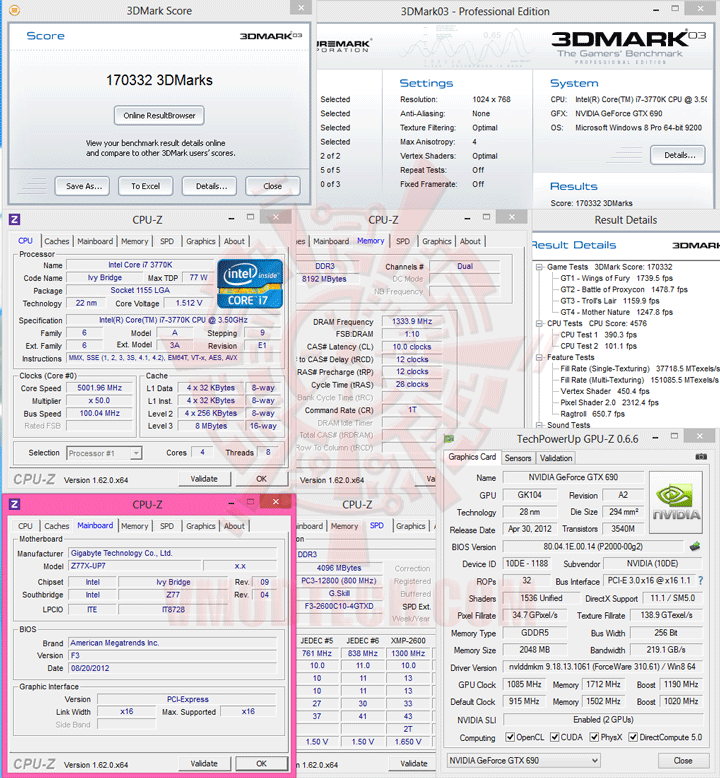Collapse the Game Tests tree node
Viewport: 720px width, 778px height.
(x=539, y=267)
